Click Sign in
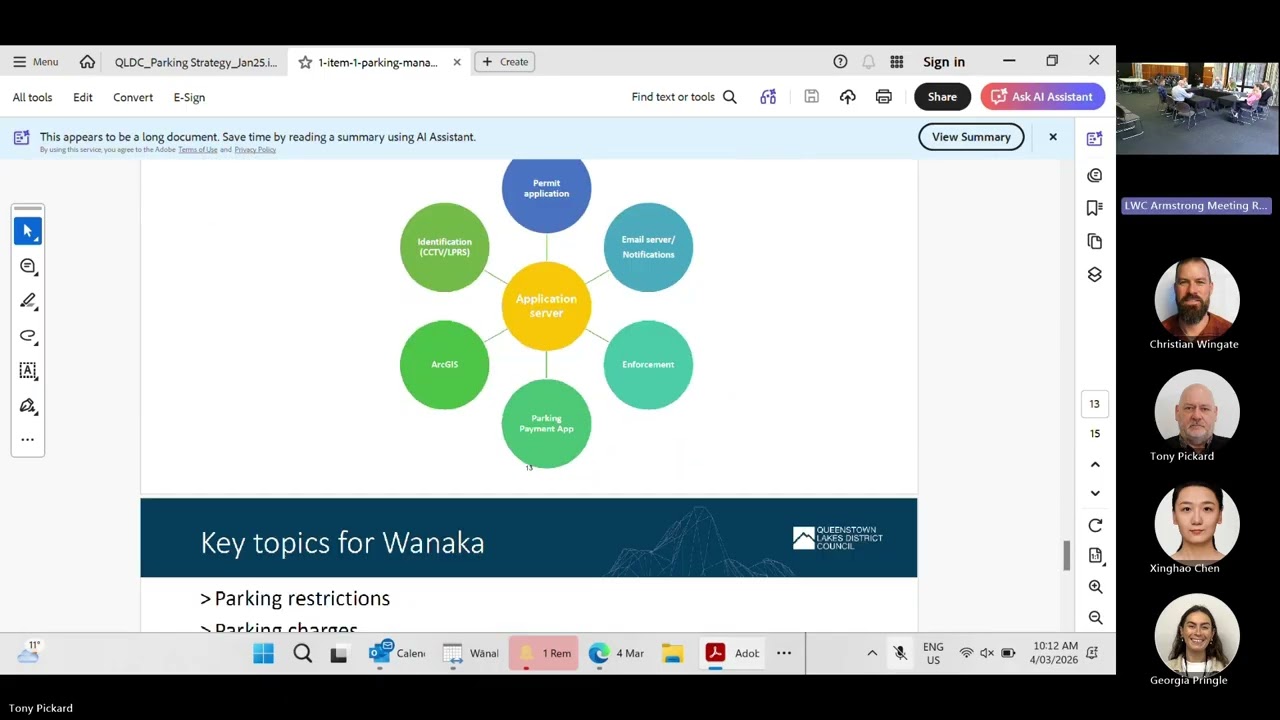Screen dimensions: 1280x720 coord(944,62)
